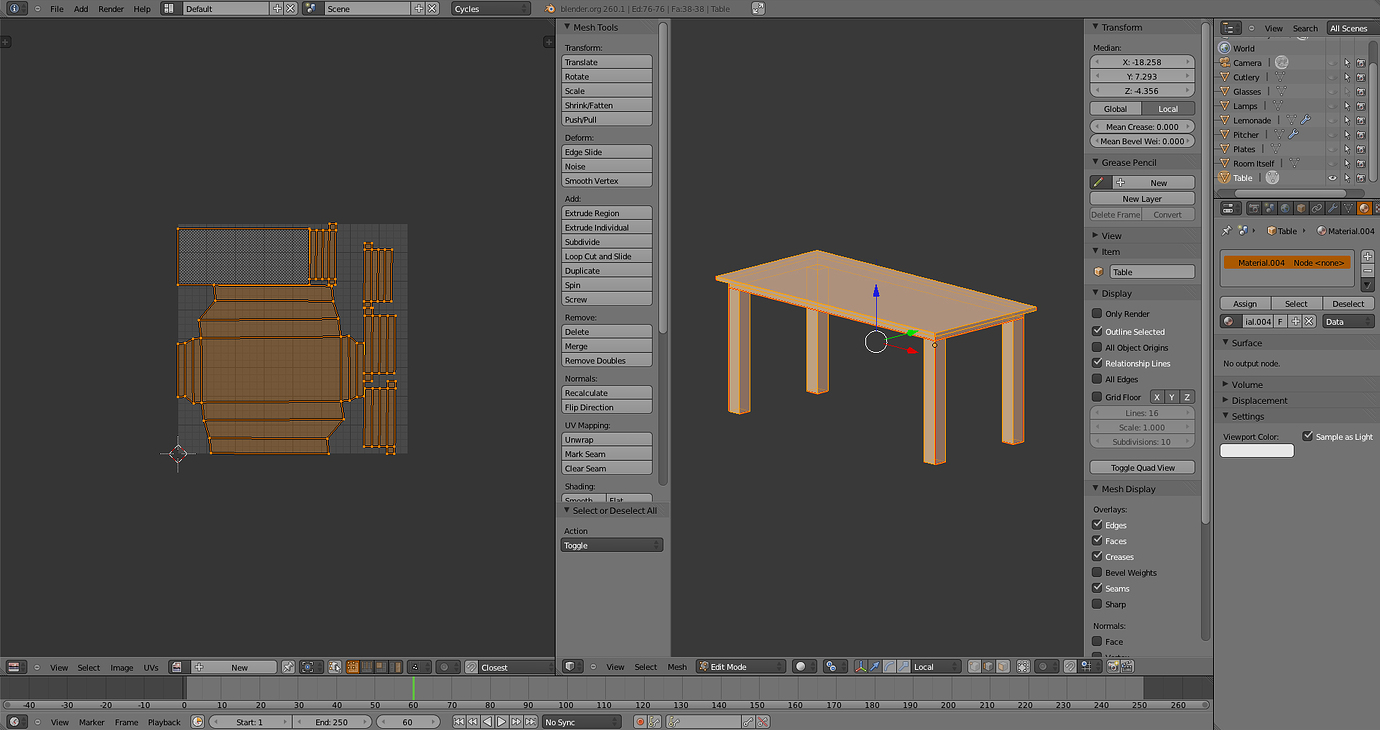
Task: Open the Local orientation dropdown
Action: coord(936,666)
